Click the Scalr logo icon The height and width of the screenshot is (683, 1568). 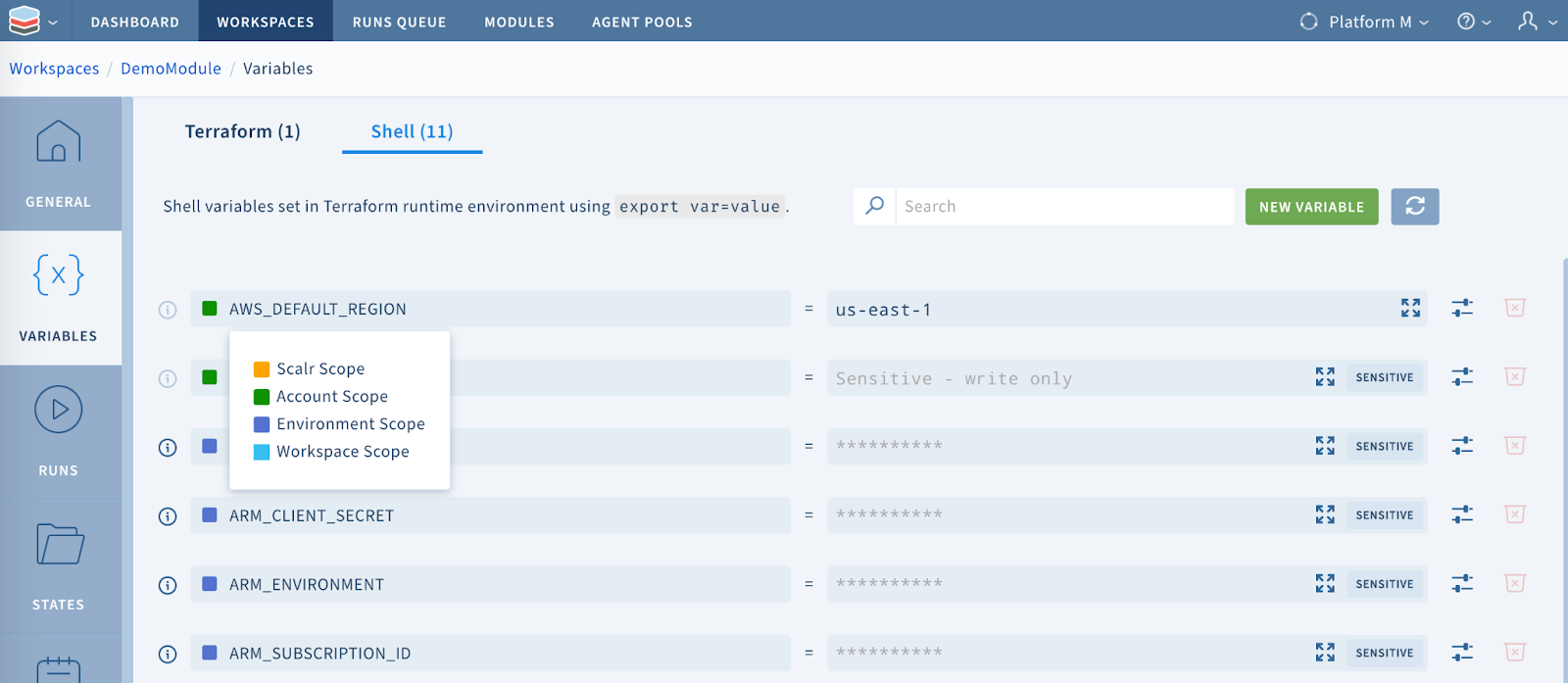24,21
